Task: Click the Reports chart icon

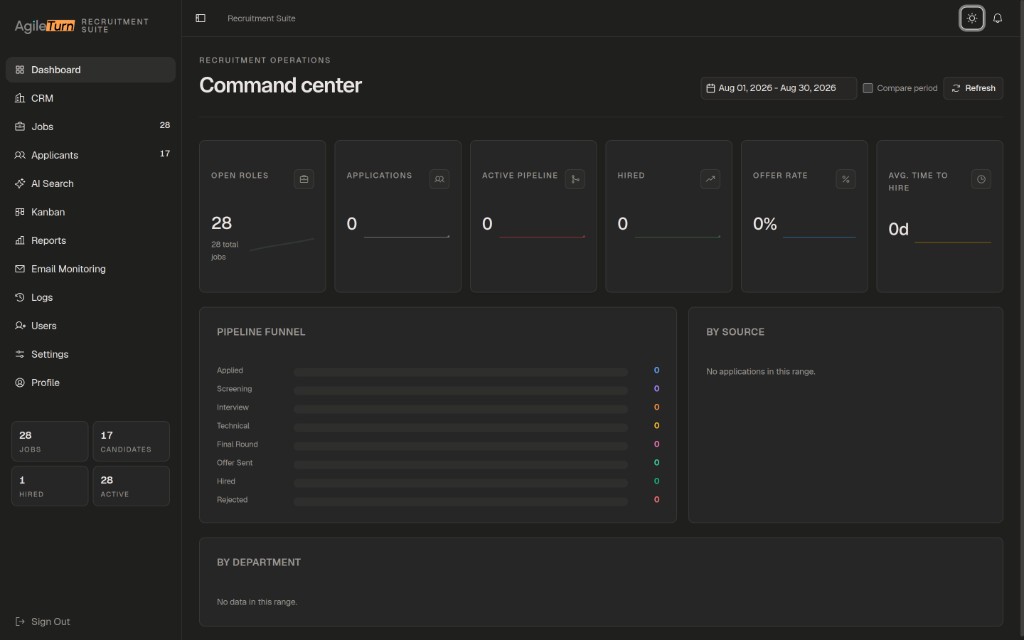Action: [20, 240]
